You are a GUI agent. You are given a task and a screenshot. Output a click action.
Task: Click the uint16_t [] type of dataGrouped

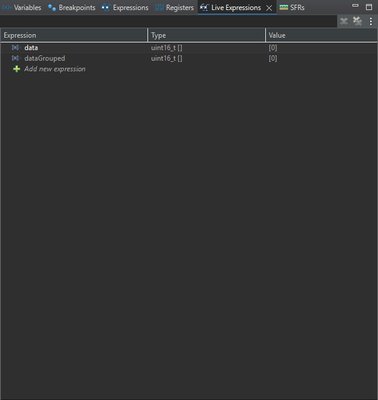click(167, 58)
